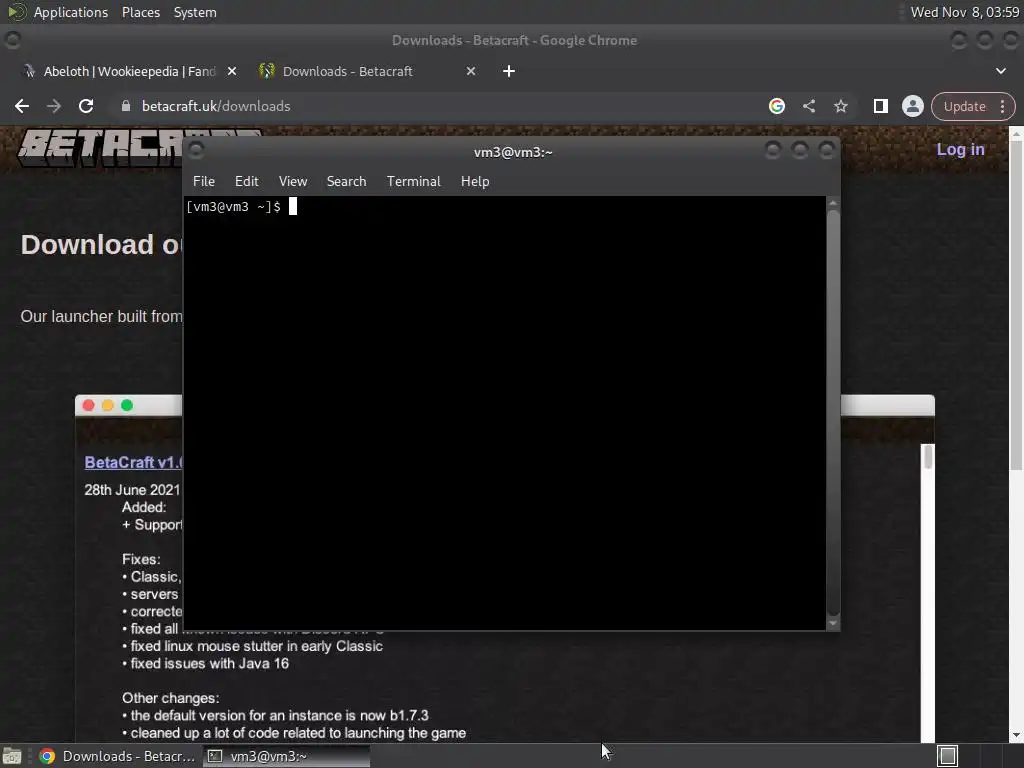Click the terminal vertical scrollbar
This screenshot has width=1024, height=768.
(x=833, y=413)
